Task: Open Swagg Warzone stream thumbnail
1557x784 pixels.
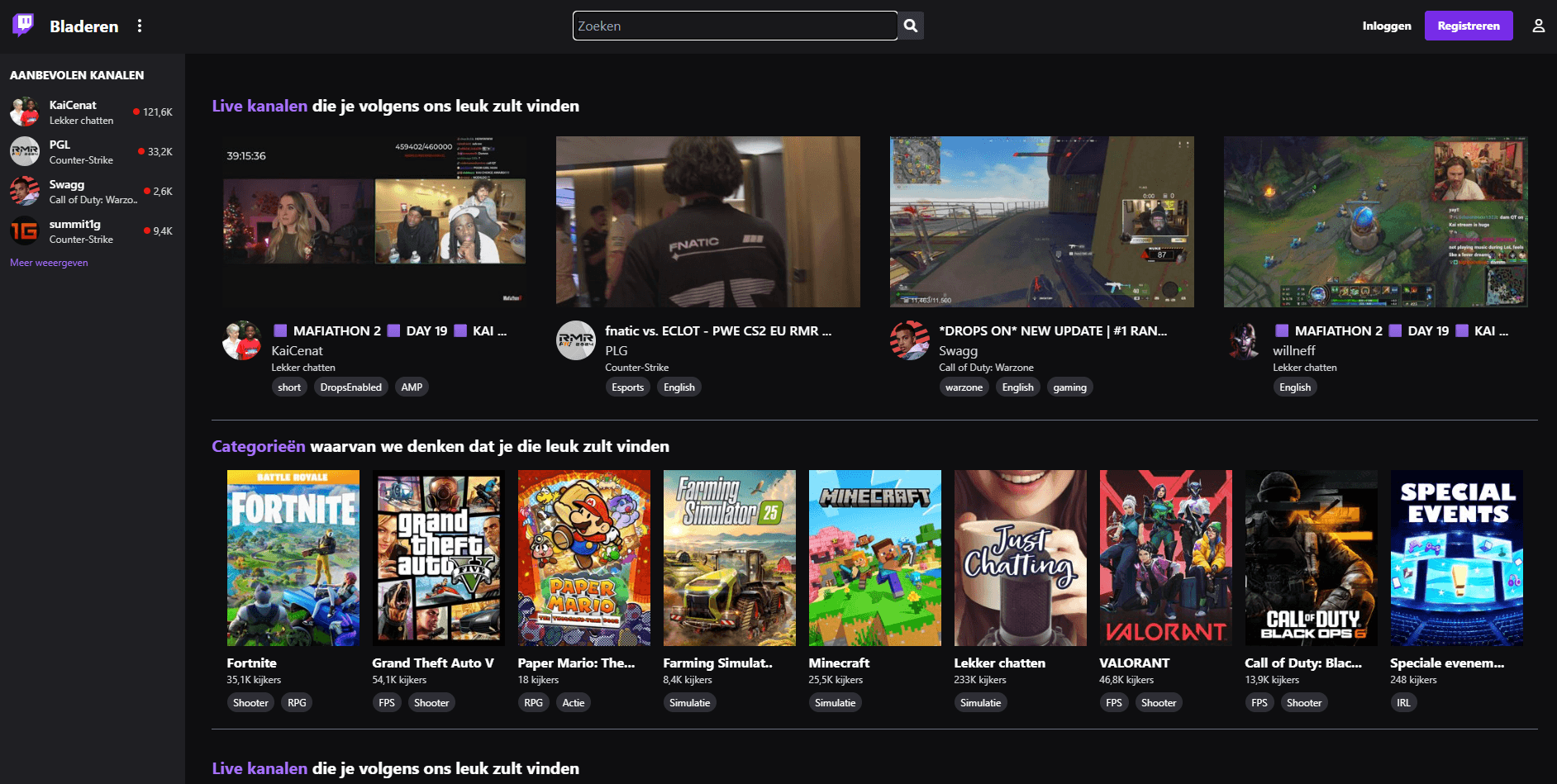Action: (1042, 221)
